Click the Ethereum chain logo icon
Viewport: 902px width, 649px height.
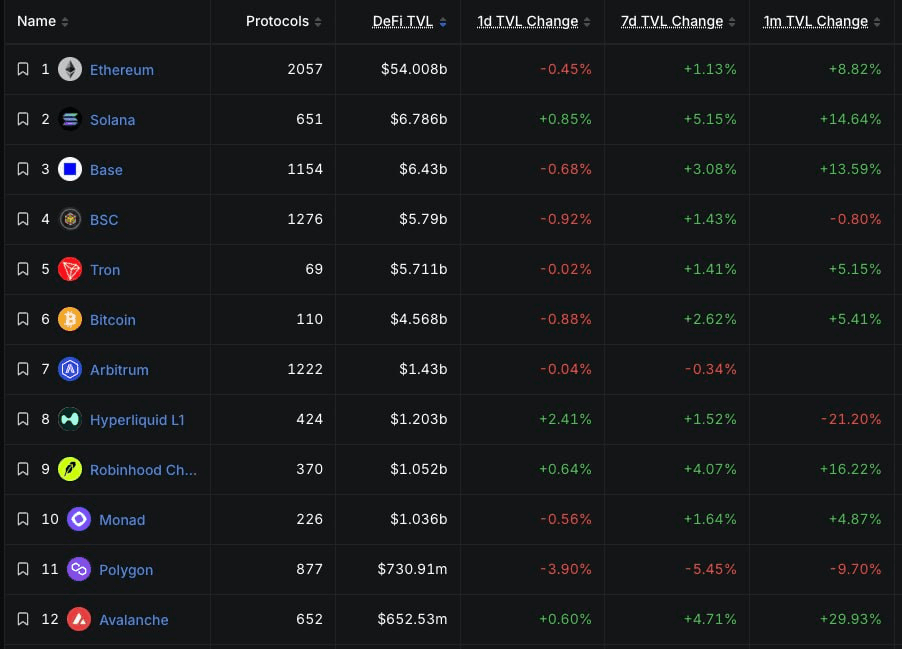tap(70, 69)
